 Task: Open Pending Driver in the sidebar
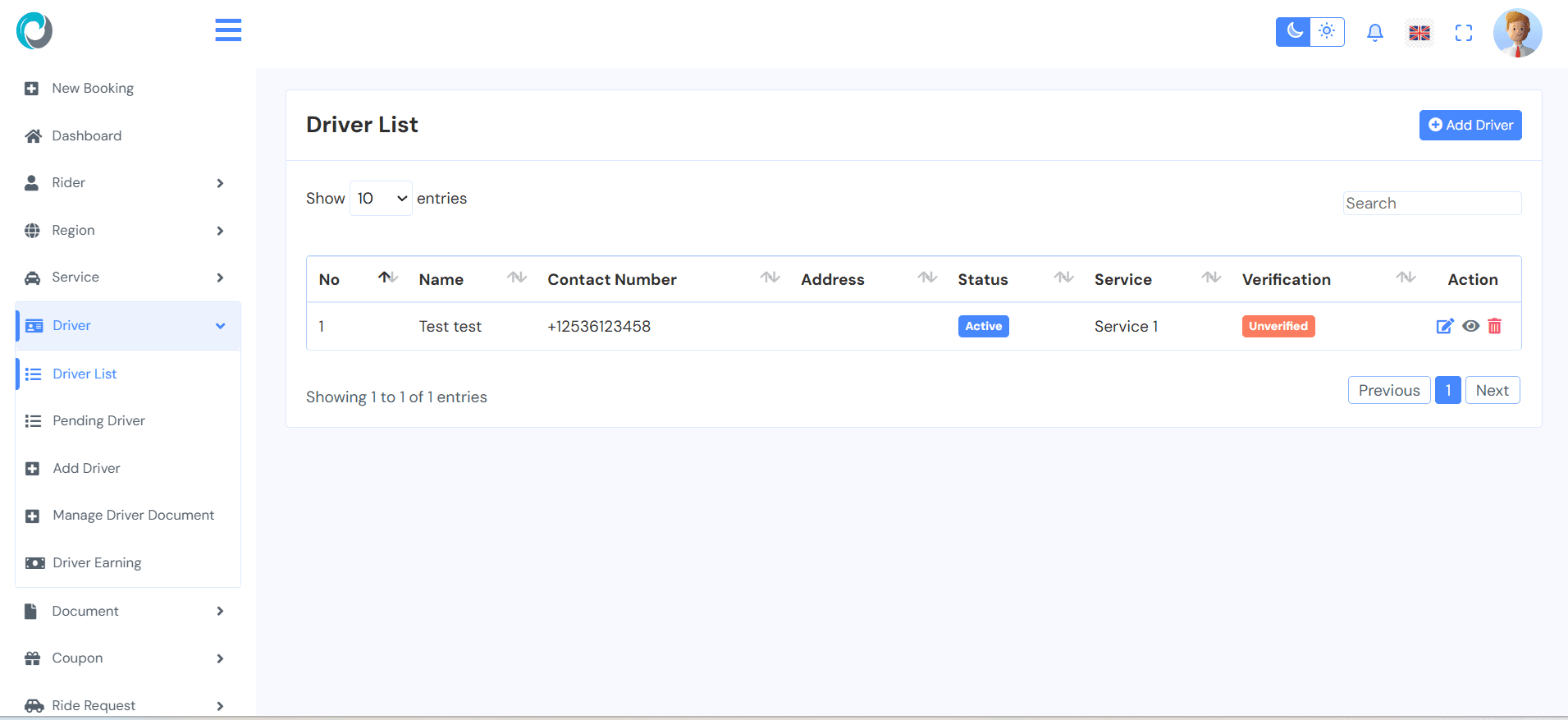tap(98, 421)
